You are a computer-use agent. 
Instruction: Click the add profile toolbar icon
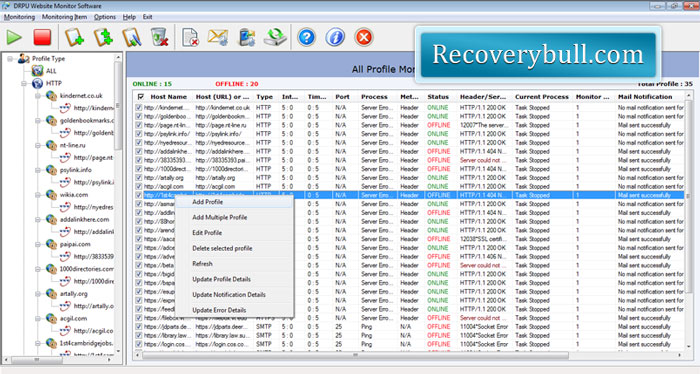[x=75, y=37]
